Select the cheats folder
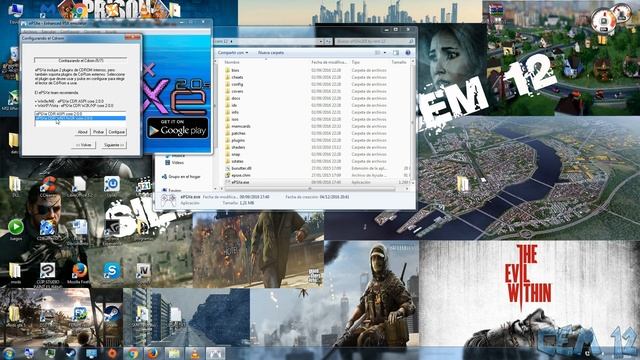 (237, 77)
